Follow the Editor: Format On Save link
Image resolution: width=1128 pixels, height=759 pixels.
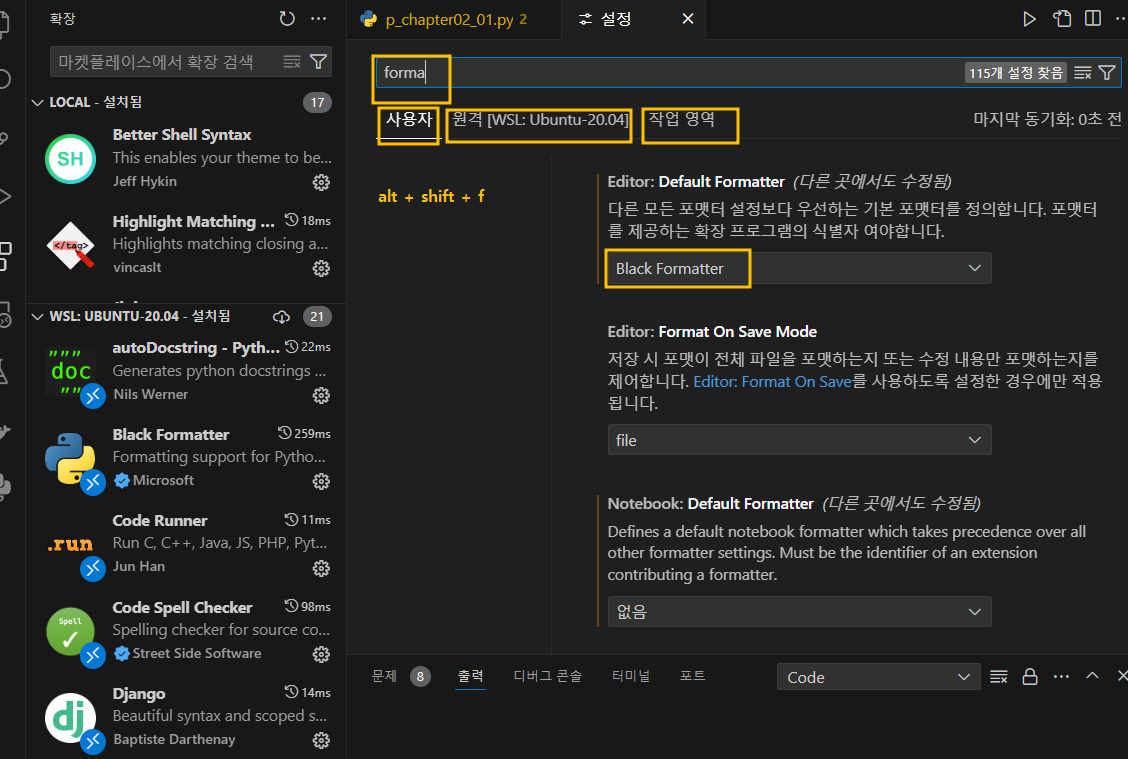click(772, 381)
